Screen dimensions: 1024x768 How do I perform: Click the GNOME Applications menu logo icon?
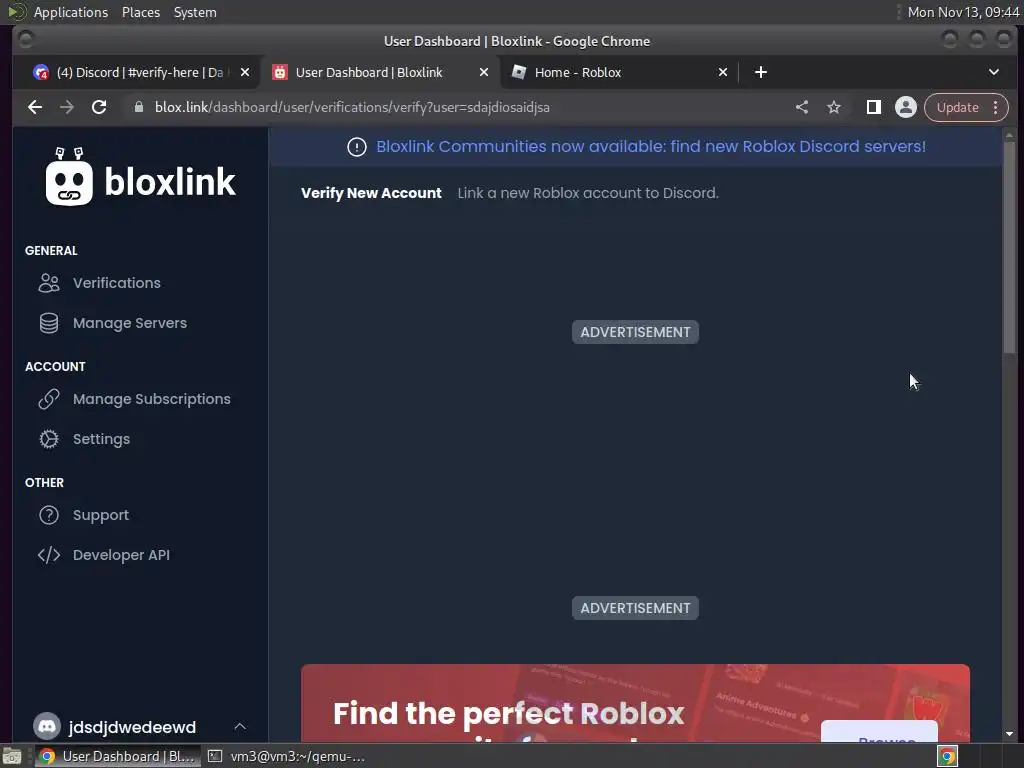pyautogui.click(x=17, y=12)
